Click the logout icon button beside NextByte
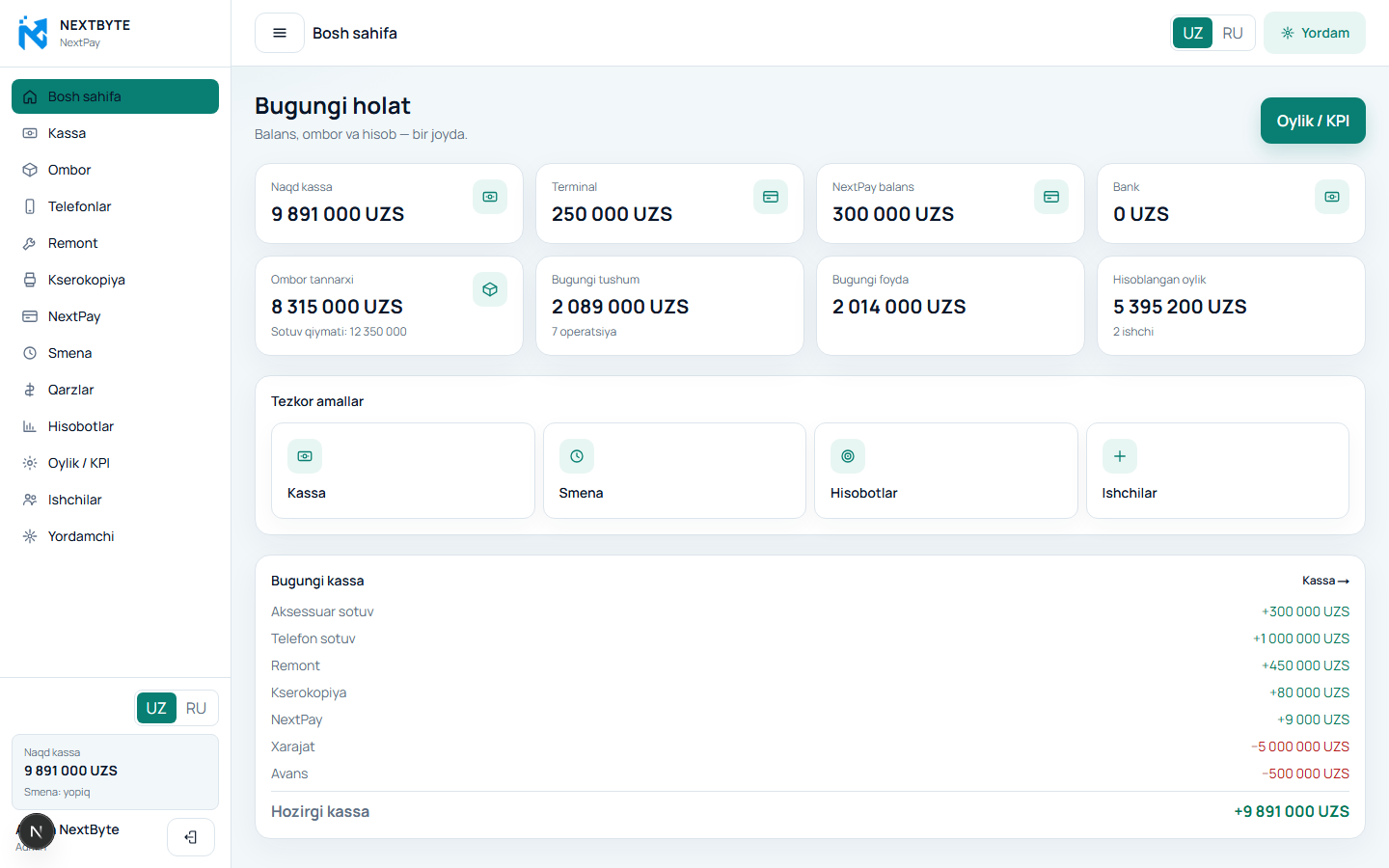This screenshot has height=868, width=1389. click(x=191, y=837)
